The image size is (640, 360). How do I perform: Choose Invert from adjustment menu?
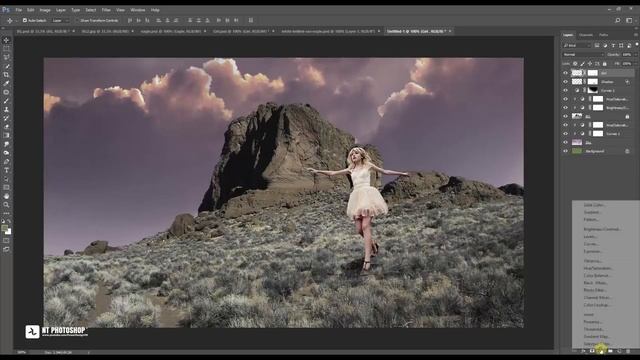coord(589,315)
